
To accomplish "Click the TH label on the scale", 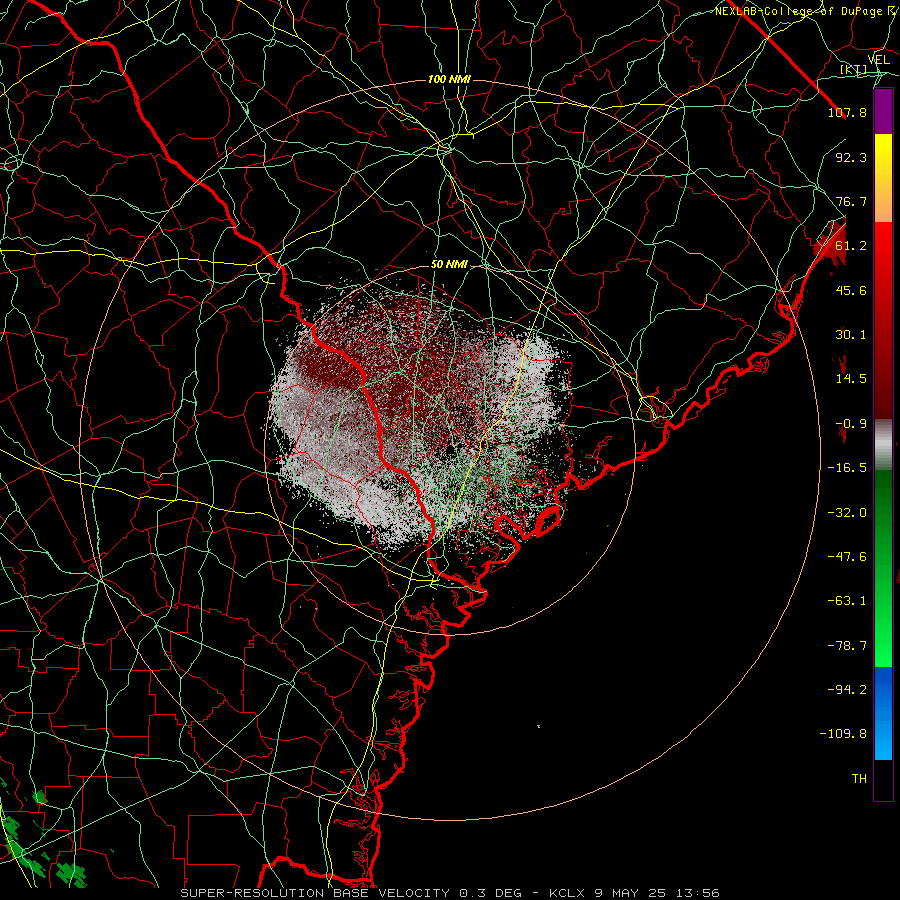I will pos(859,779).
